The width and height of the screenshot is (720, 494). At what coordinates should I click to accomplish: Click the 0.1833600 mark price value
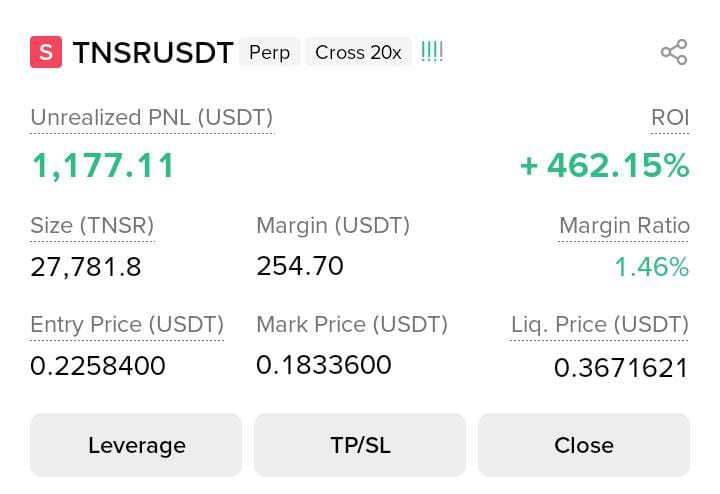(x=324, y=365)
